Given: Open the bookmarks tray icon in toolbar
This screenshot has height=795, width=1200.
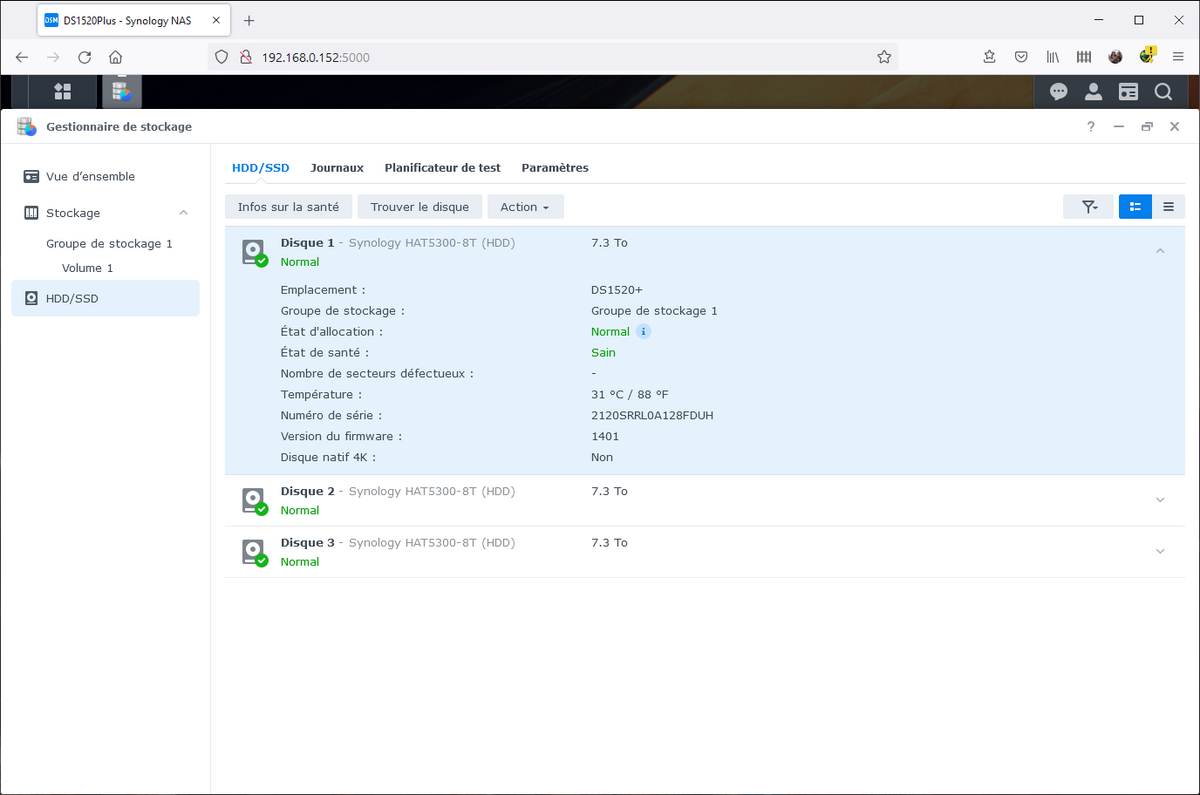Looking at the screenshot, I should pos(989,57).
